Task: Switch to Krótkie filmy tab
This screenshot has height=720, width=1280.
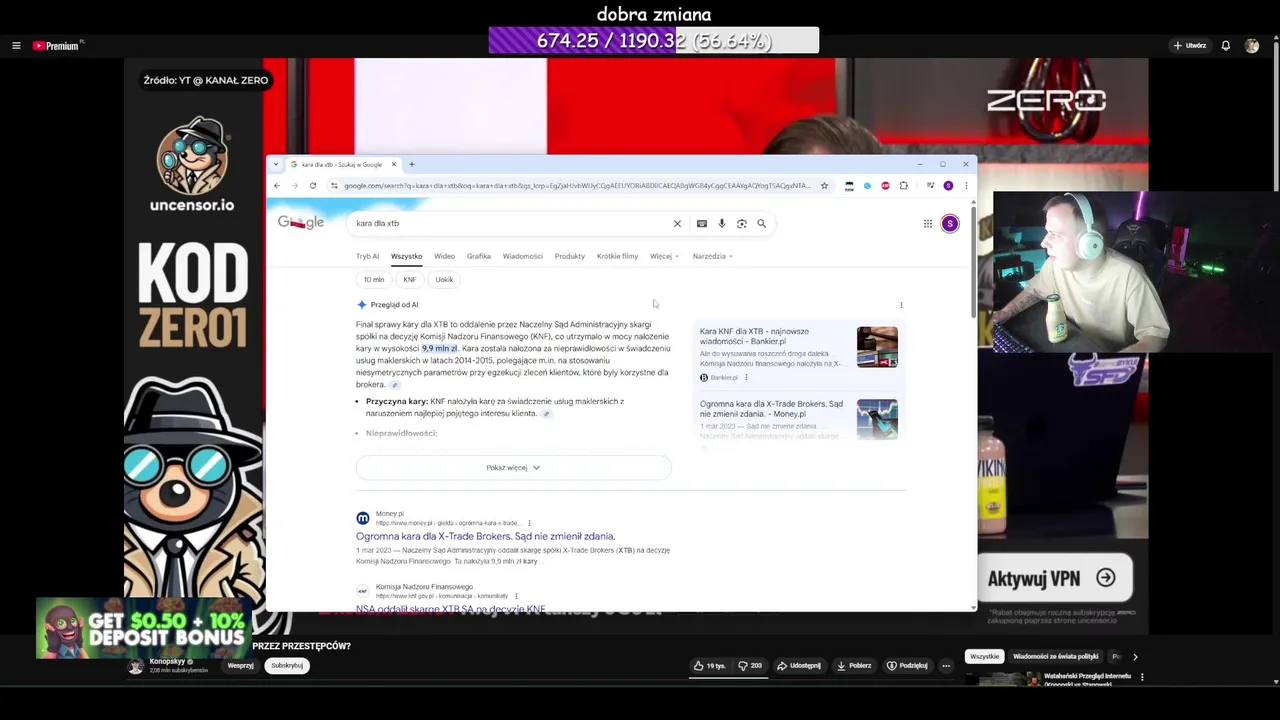Action: tap(617, 256)
